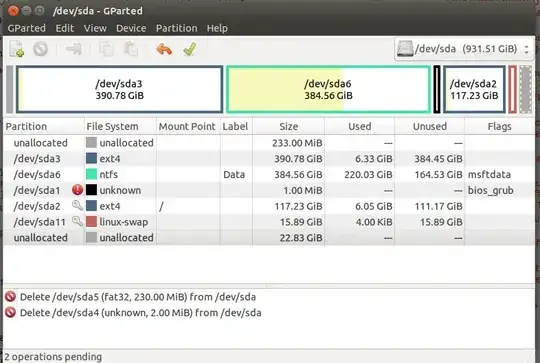Apply all operations with green checkmark
Viewport: 540px width, 363px height.
pyautogui.click(x=190, y=49)
